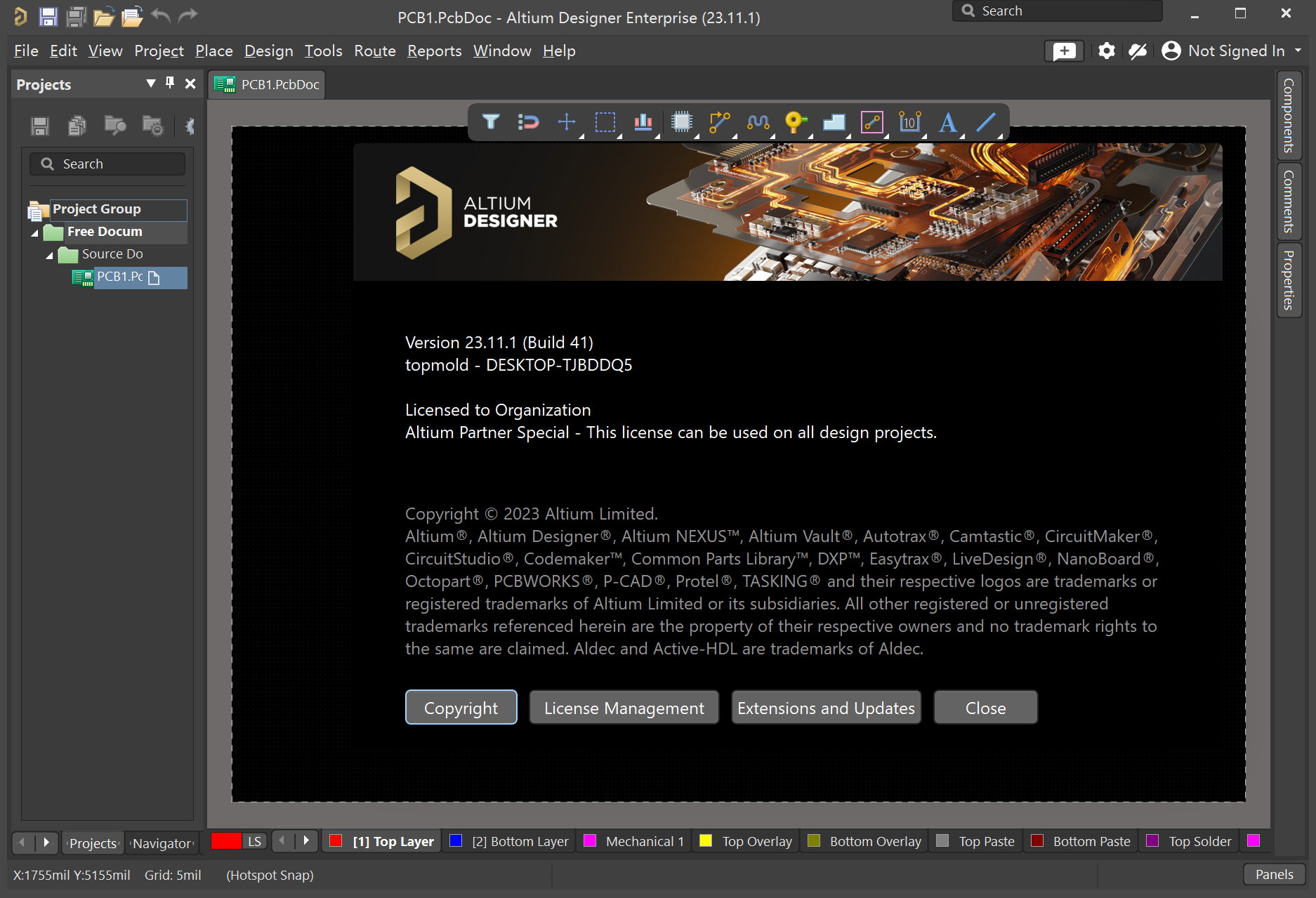Click the pink-bordered keepout track tool
Screen dimensions: 1316x898
tap(872, 122)
